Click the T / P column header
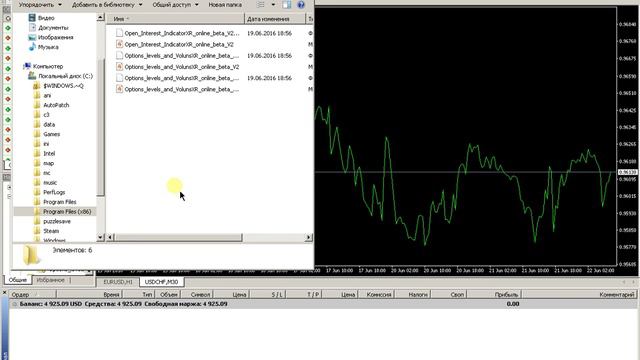This screenshot has height=360, width=640. pos(304,294)
